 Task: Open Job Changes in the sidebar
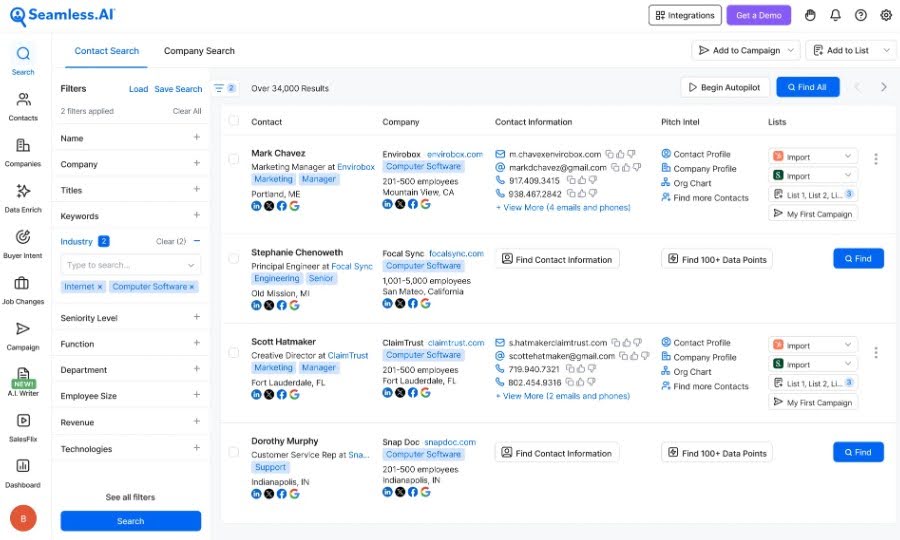tap(23, 290)
